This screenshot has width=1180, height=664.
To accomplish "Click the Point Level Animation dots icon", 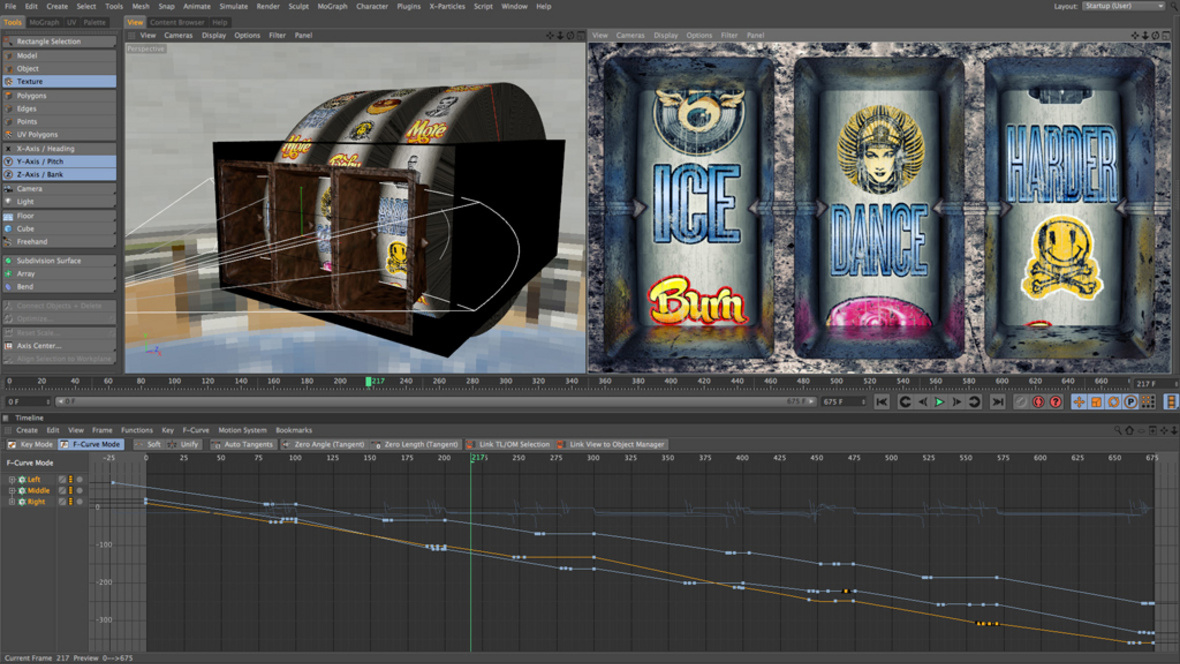I will (x=1147, y=402).
